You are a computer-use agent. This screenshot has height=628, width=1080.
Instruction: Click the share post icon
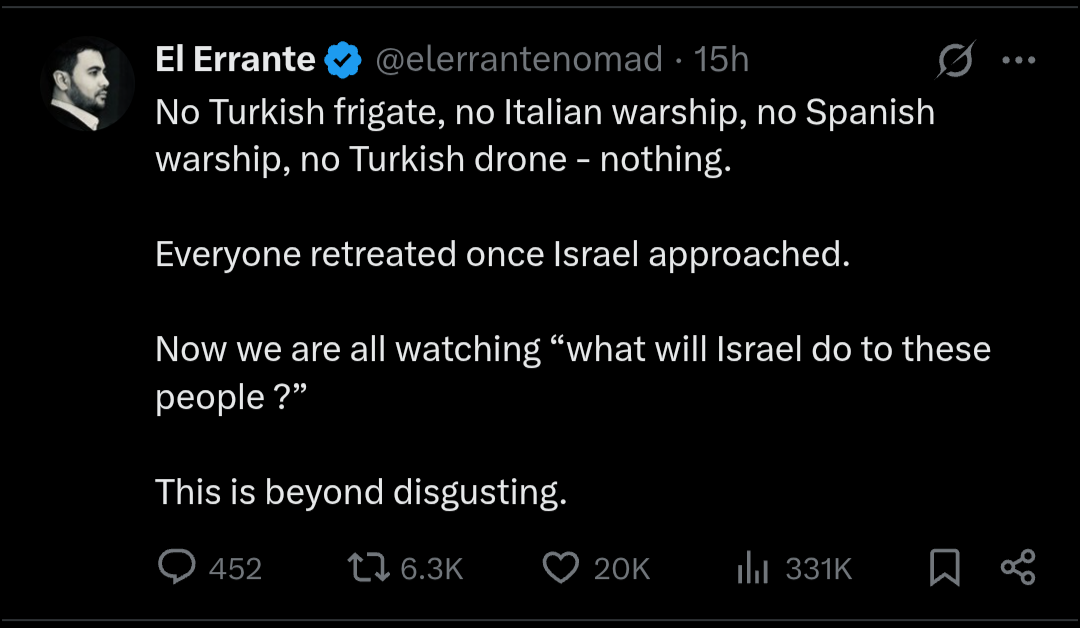point(1018,568)
